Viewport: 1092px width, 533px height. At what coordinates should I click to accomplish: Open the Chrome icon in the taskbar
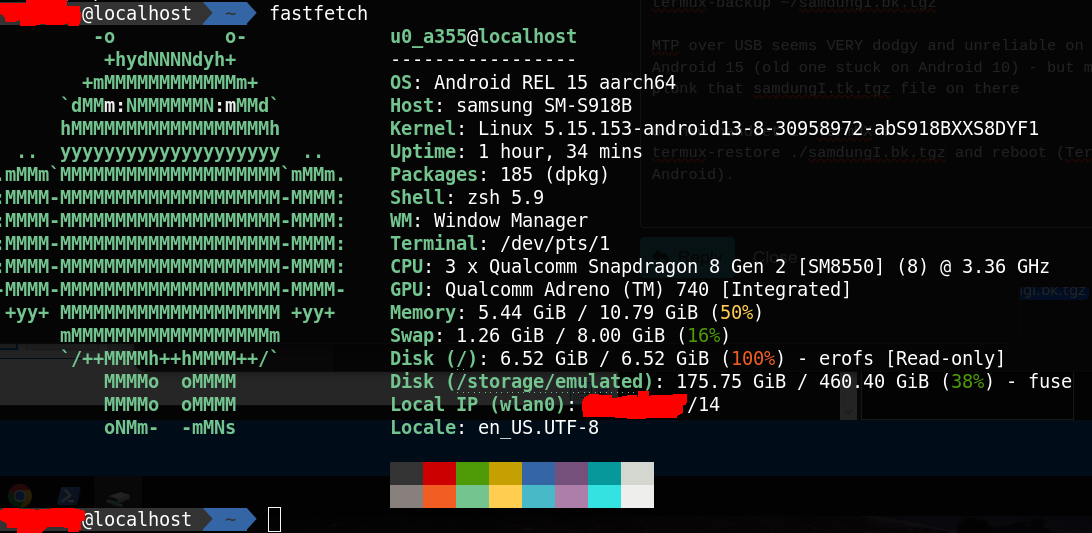pyautogui.click(x=20, y=497)
